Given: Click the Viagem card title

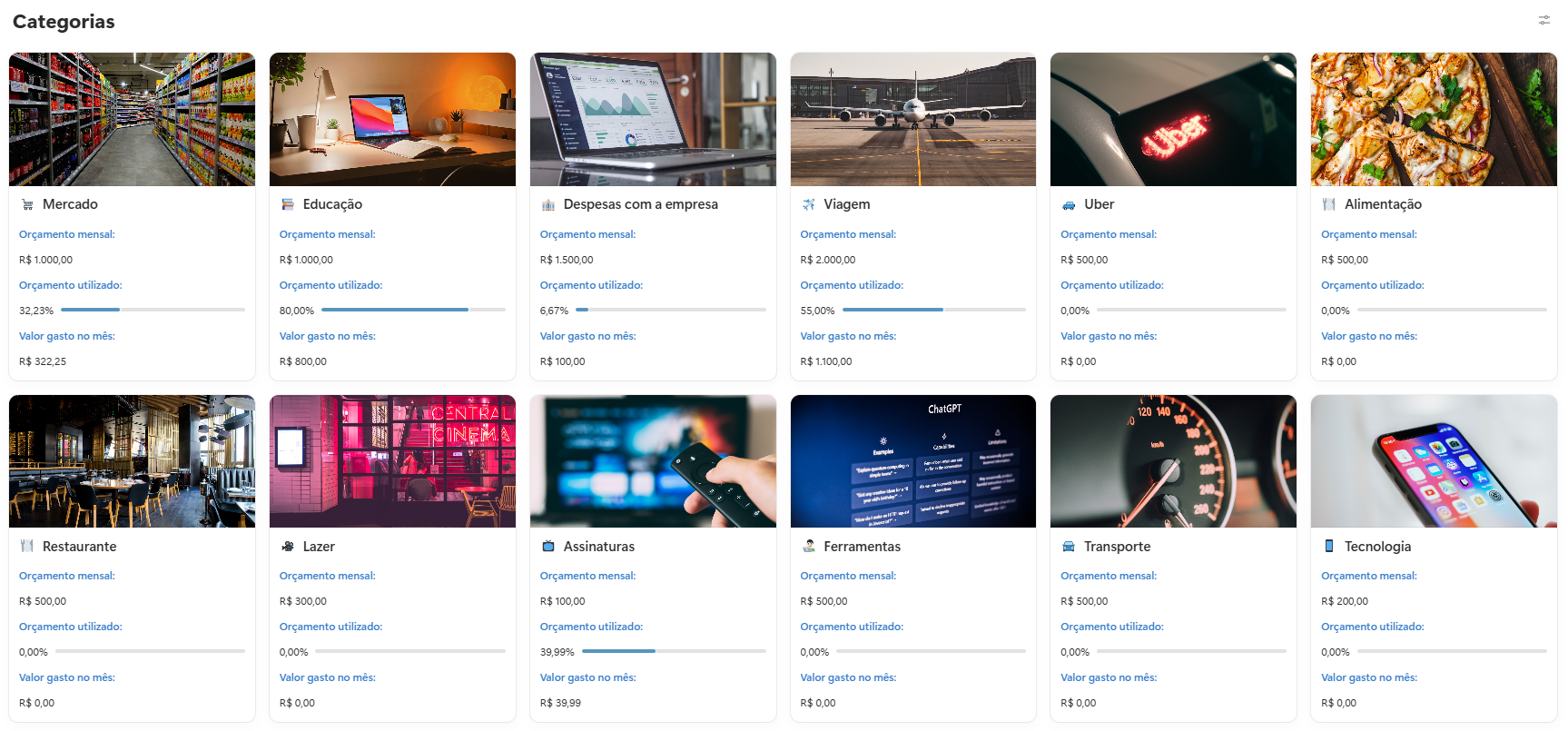Looking at the screenshot, I should [846, 205].
